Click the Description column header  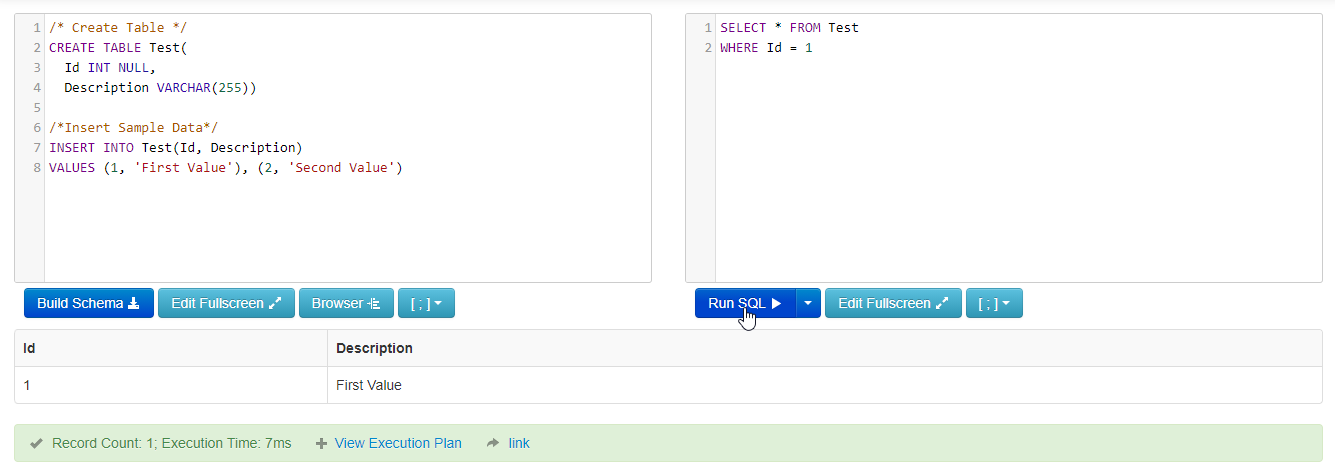click(825, 348)
